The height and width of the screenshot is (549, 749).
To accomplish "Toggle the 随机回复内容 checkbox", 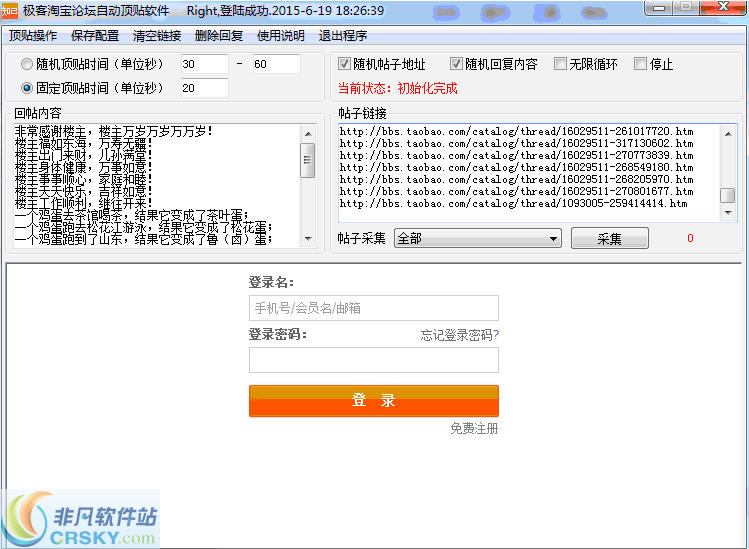I will click(x=456, y=64).
